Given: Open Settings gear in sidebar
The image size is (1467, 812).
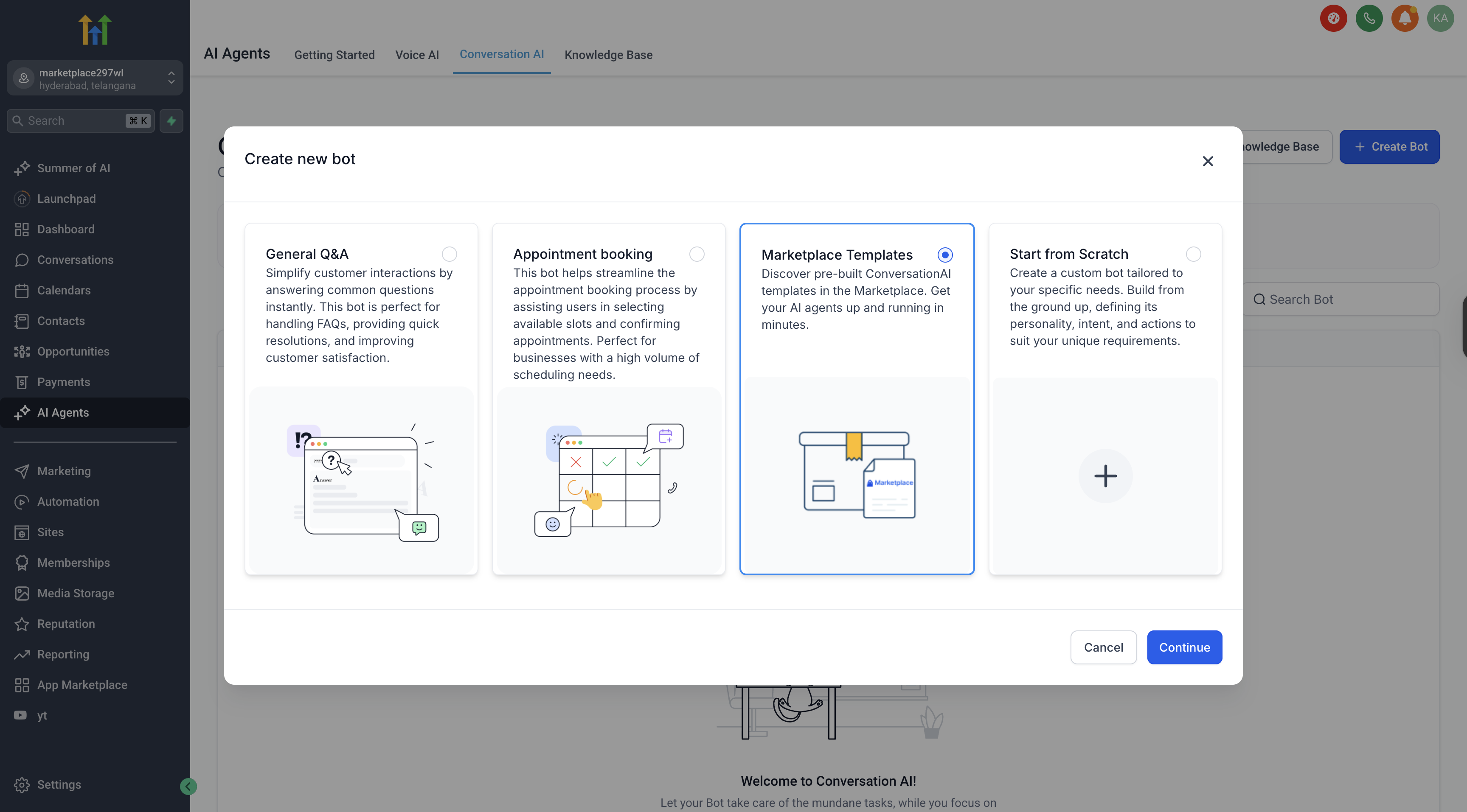Looking at the screenshot, I should click(22, 784).
